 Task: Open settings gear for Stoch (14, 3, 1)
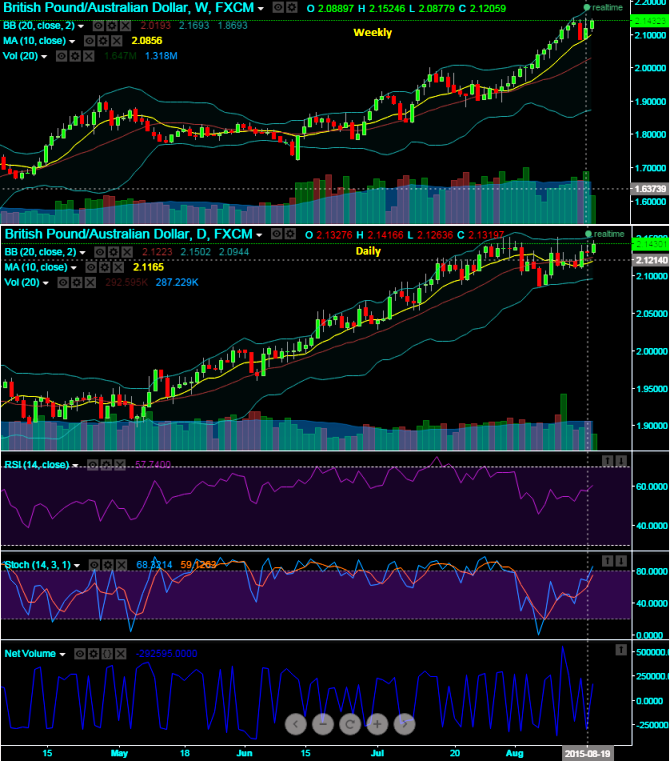click(x=108, y=565)
